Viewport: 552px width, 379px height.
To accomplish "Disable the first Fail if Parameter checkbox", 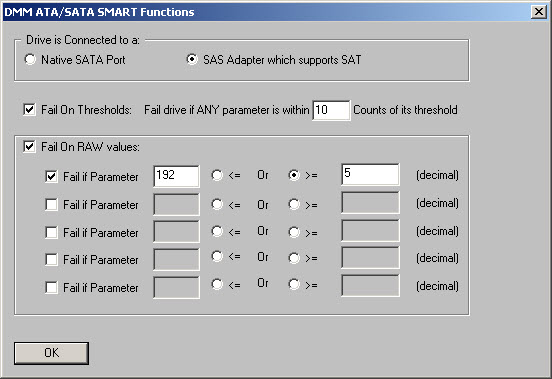I will pos(51,176).
